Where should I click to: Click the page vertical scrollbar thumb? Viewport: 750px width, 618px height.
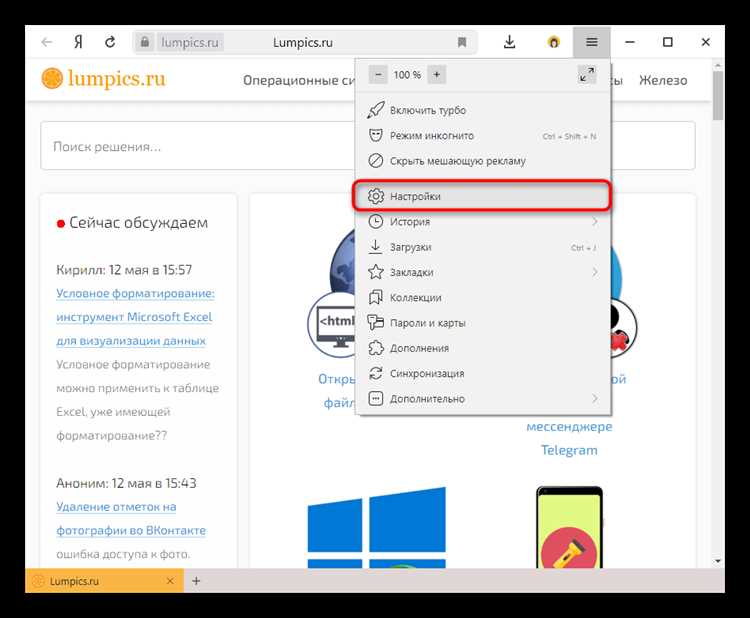pyautogui.click(x=717, y=96)
